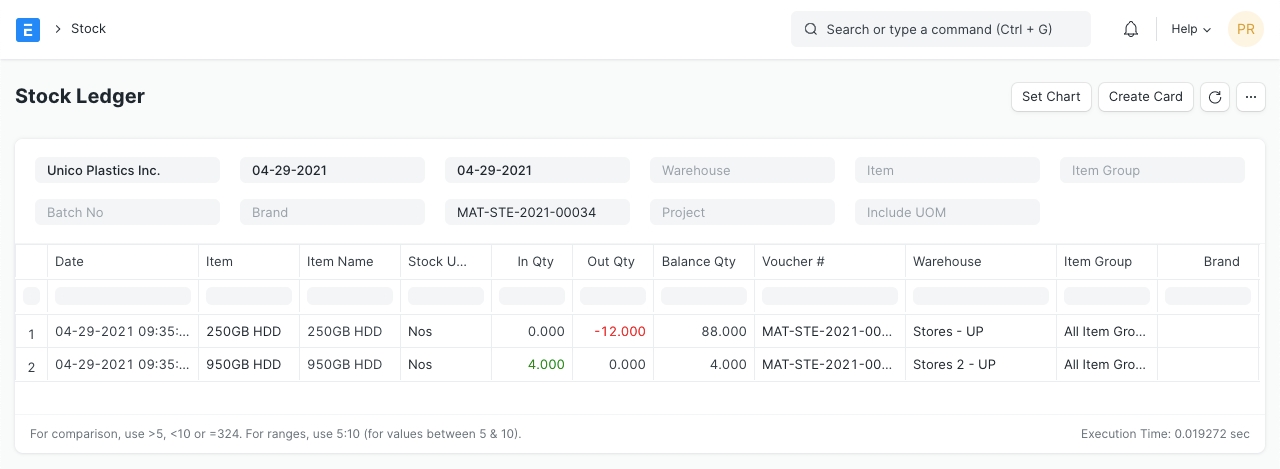Click the search magnifier icon
1280x469 pixels.
[x=811, y=30]
